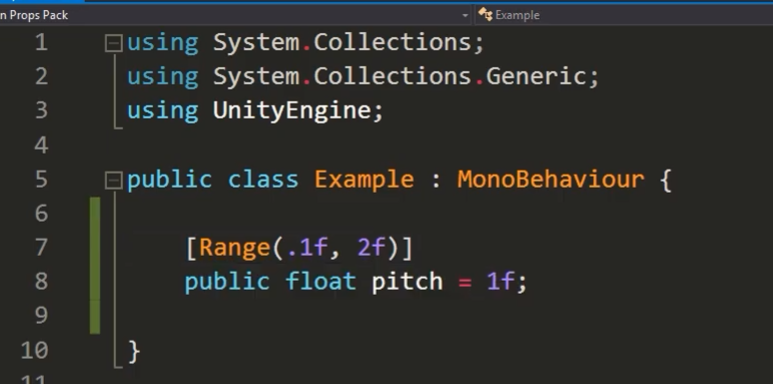Click Collections on line 1
This screenshot has width=773, height=384.
[392, 43]
